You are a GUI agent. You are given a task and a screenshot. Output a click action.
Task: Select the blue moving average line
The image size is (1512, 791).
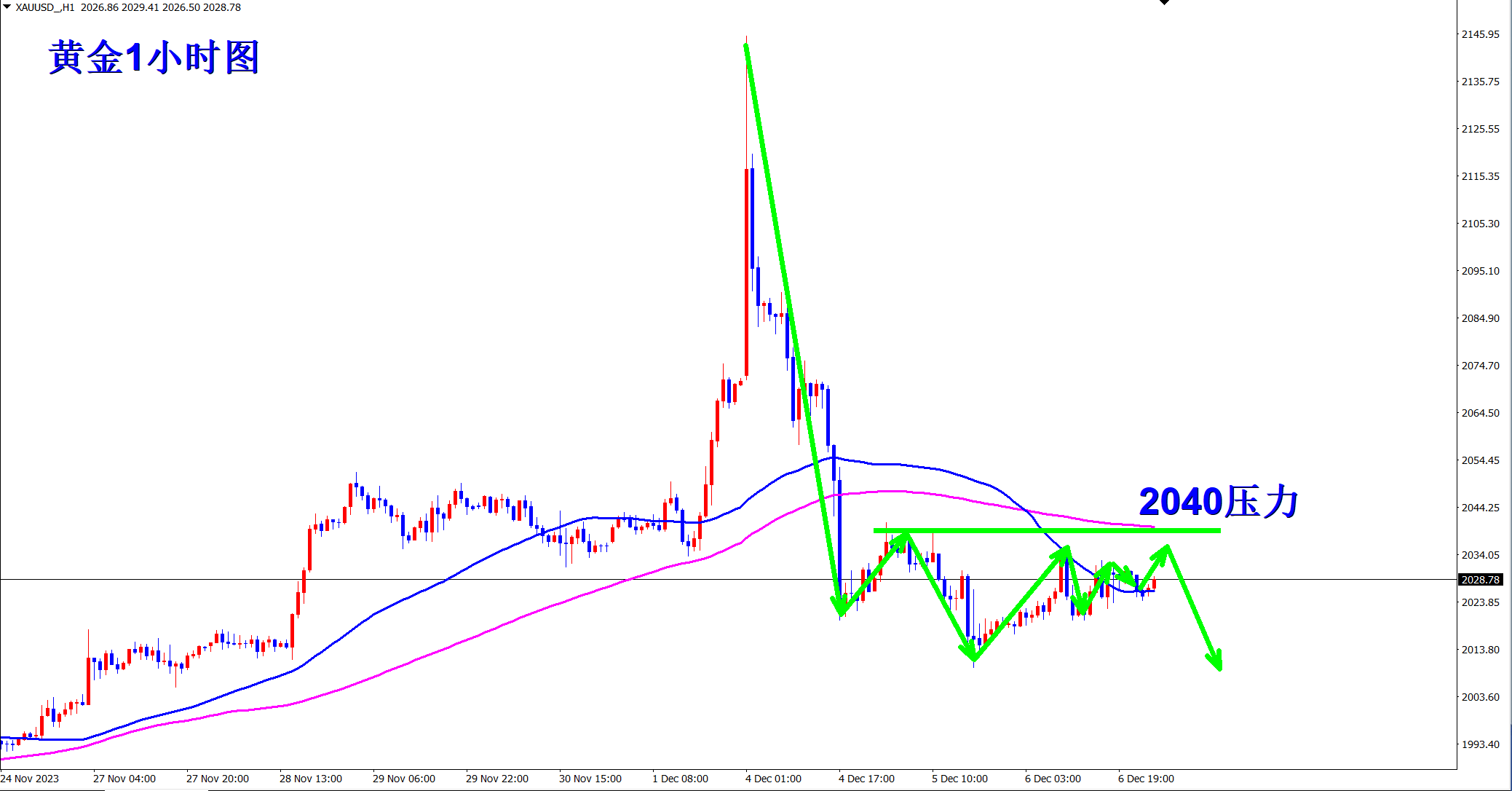[408, 597]
